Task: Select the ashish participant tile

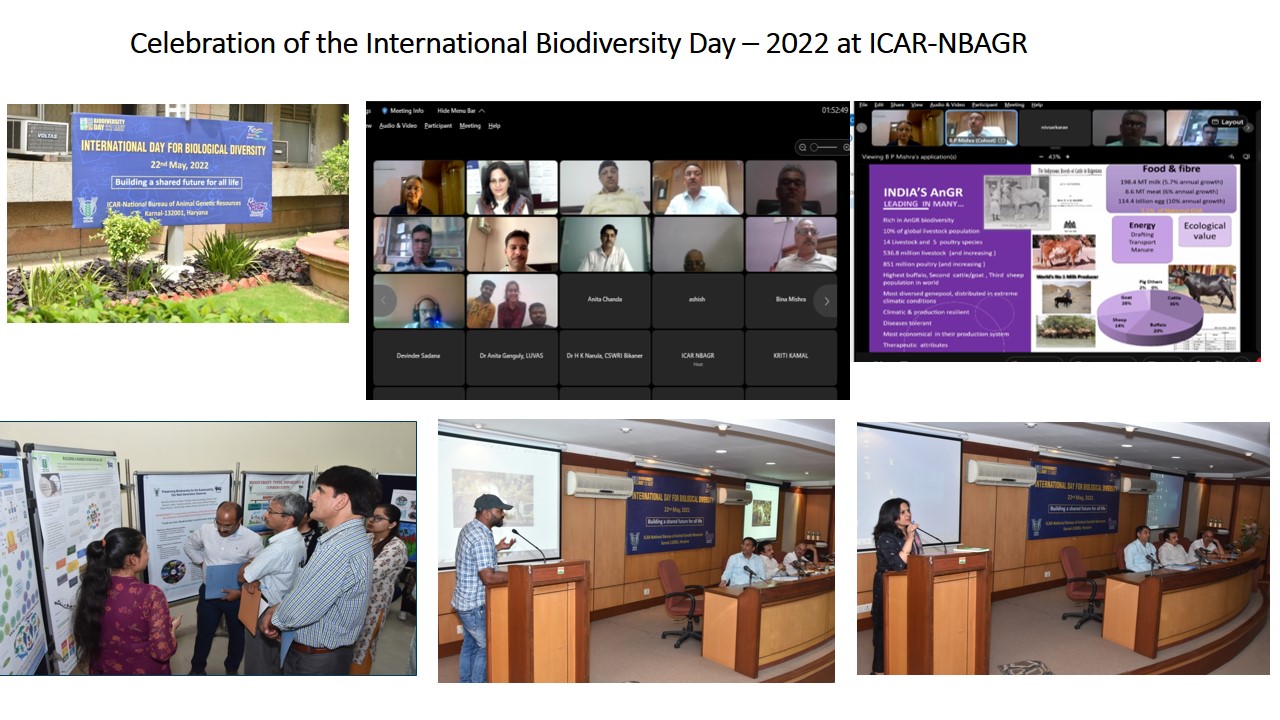Action: (697, 301)
